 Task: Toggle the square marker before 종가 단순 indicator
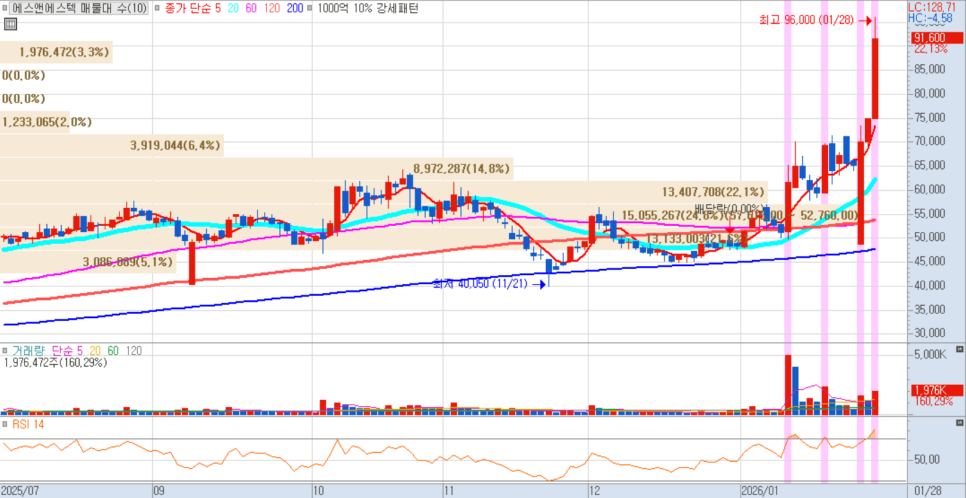click(x=158, y=9)
